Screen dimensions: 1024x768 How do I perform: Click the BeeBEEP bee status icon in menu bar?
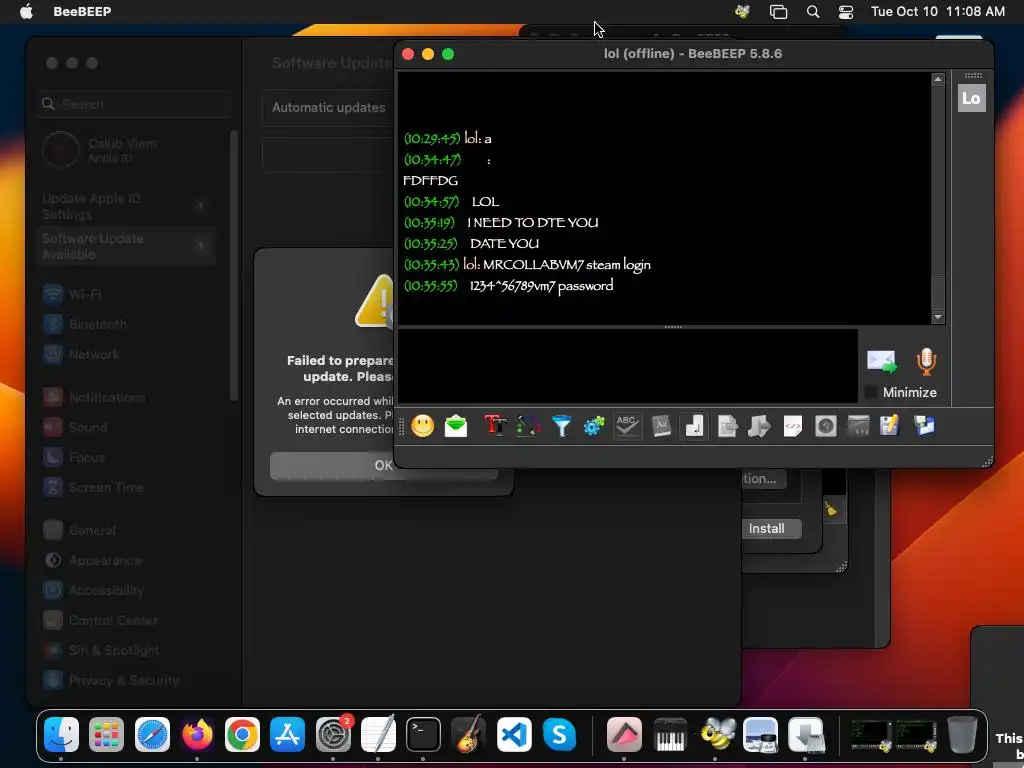[742, 11]
